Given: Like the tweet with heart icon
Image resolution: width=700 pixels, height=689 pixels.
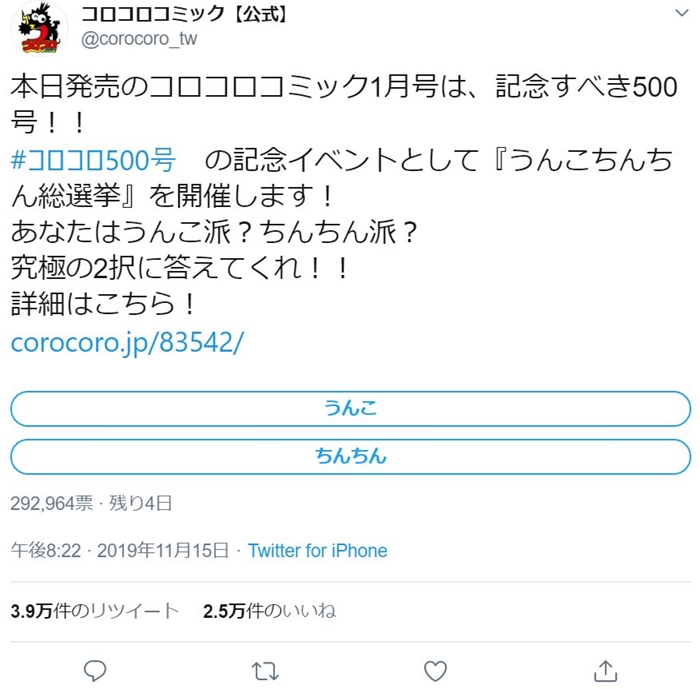Looking at the screenshot, I should click(435, 671).
